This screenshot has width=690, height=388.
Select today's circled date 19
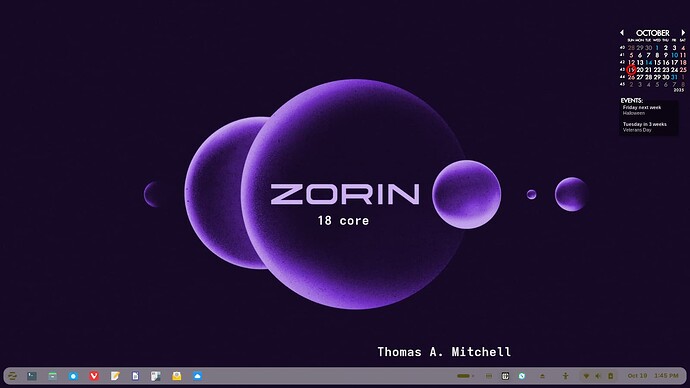coord(631,70)
